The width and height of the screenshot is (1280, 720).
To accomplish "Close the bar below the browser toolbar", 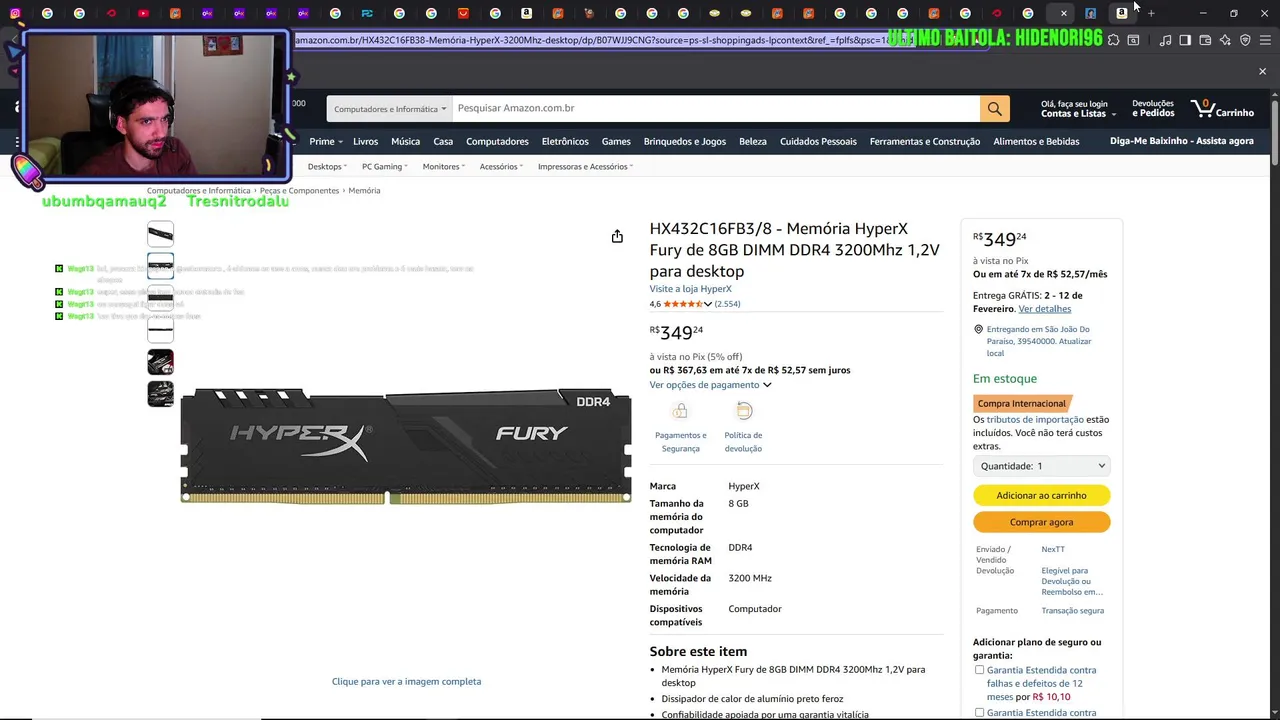I will (1262, 71).
